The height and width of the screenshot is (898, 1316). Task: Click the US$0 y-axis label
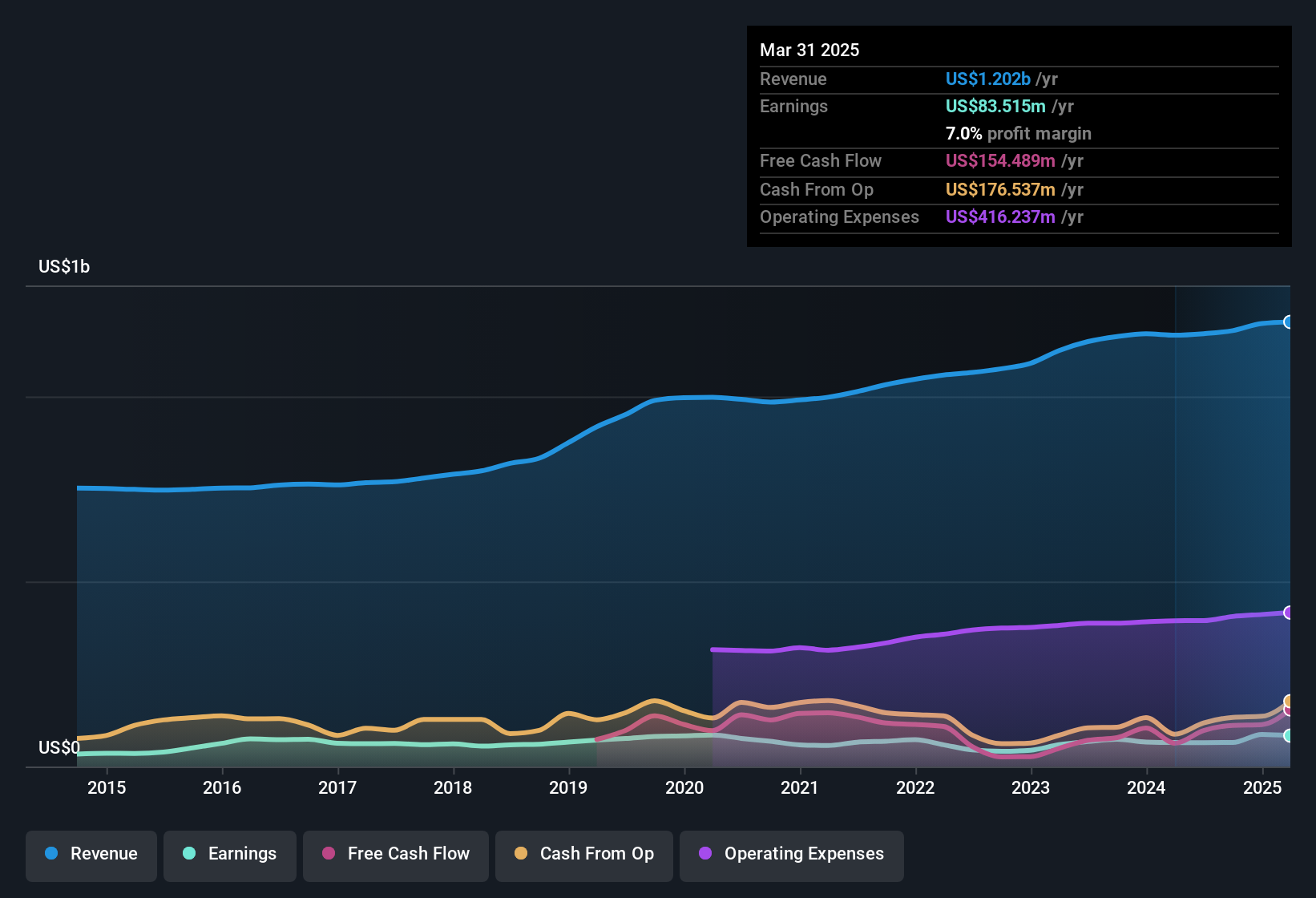click(59, 748)
